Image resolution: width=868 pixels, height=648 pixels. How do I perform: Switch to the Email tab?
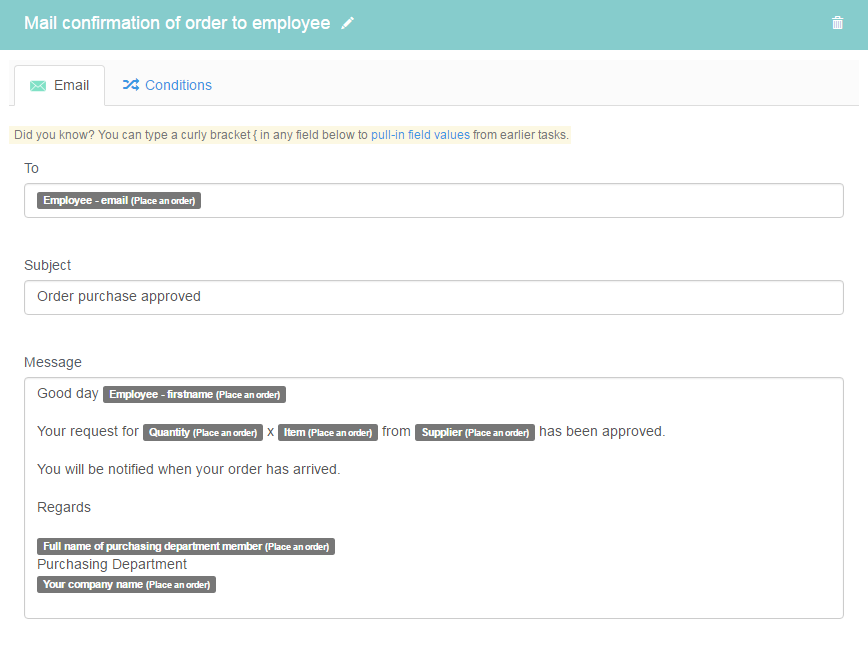pos(60,85)
